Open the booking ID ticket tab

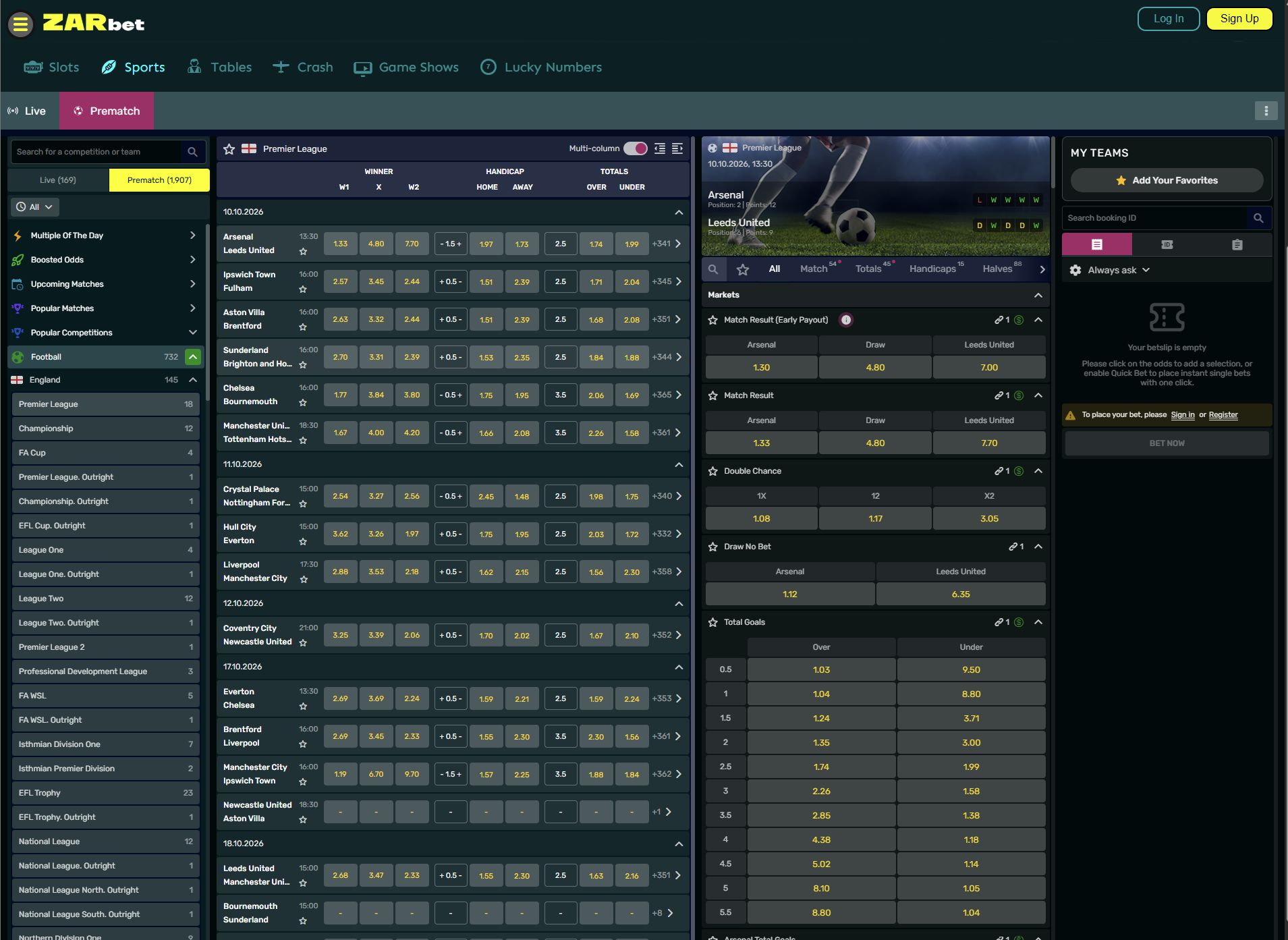(1167, 244)
